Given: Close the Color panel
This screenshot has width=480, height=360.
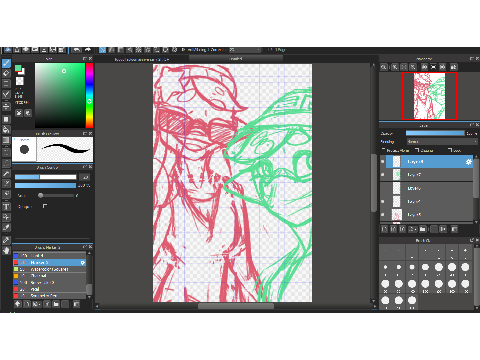Looking at the screenshot, I should (x=90, y=58).
